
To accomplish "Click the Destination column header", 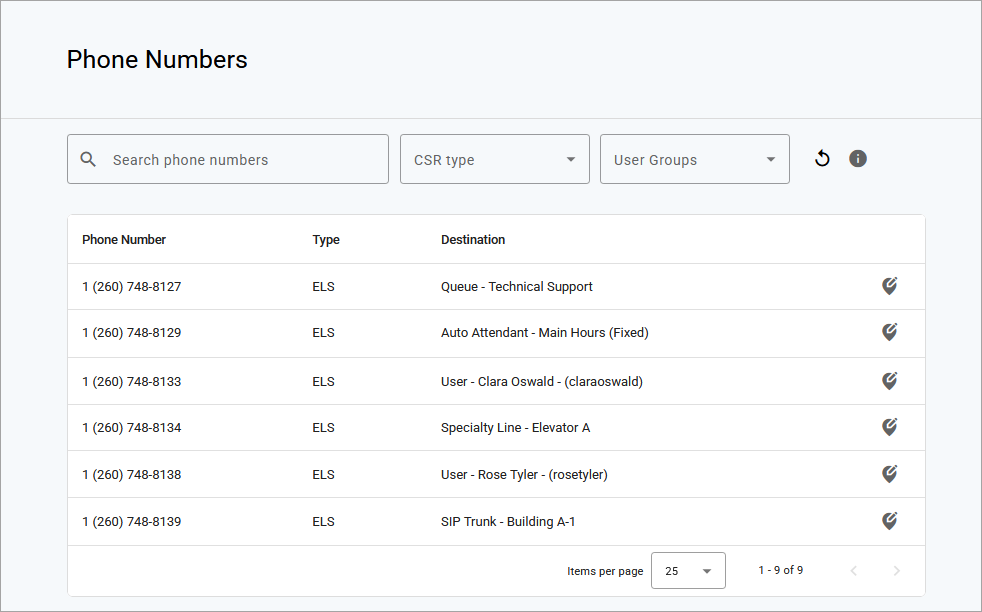I will (473, 240).
